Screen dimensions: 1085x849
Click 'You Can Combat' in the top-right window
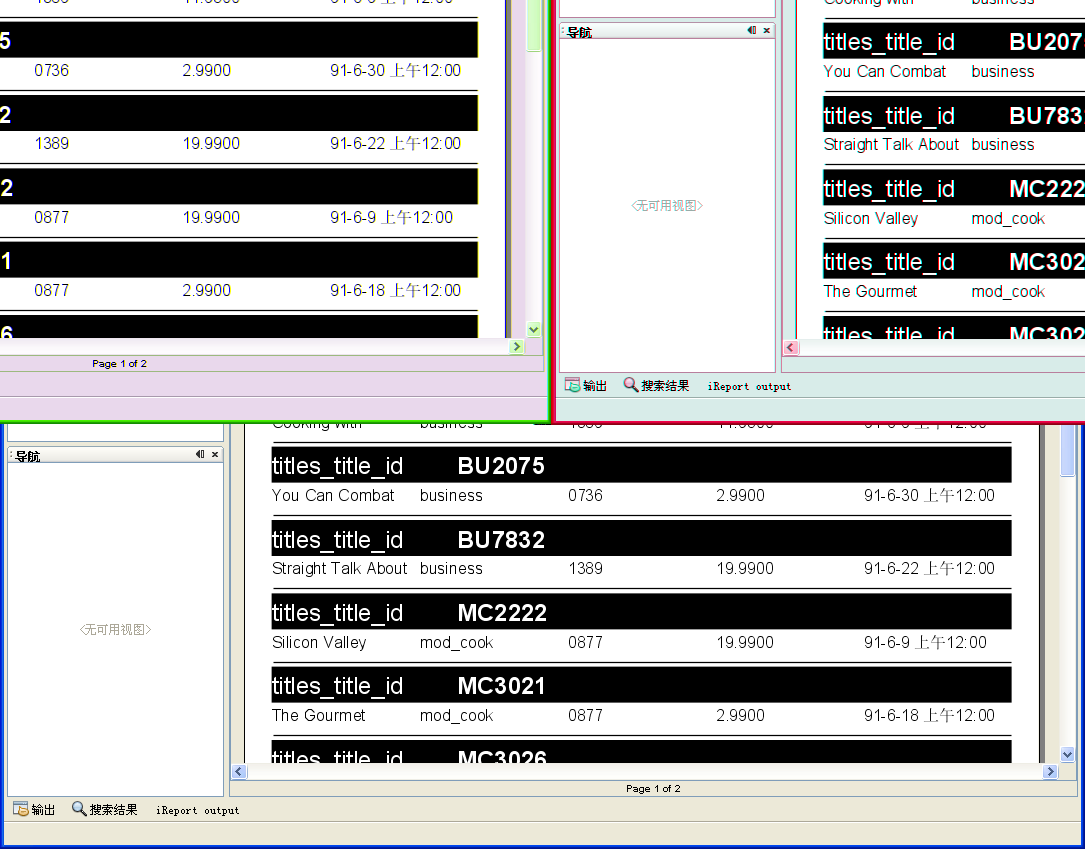(x=884, y=72)
